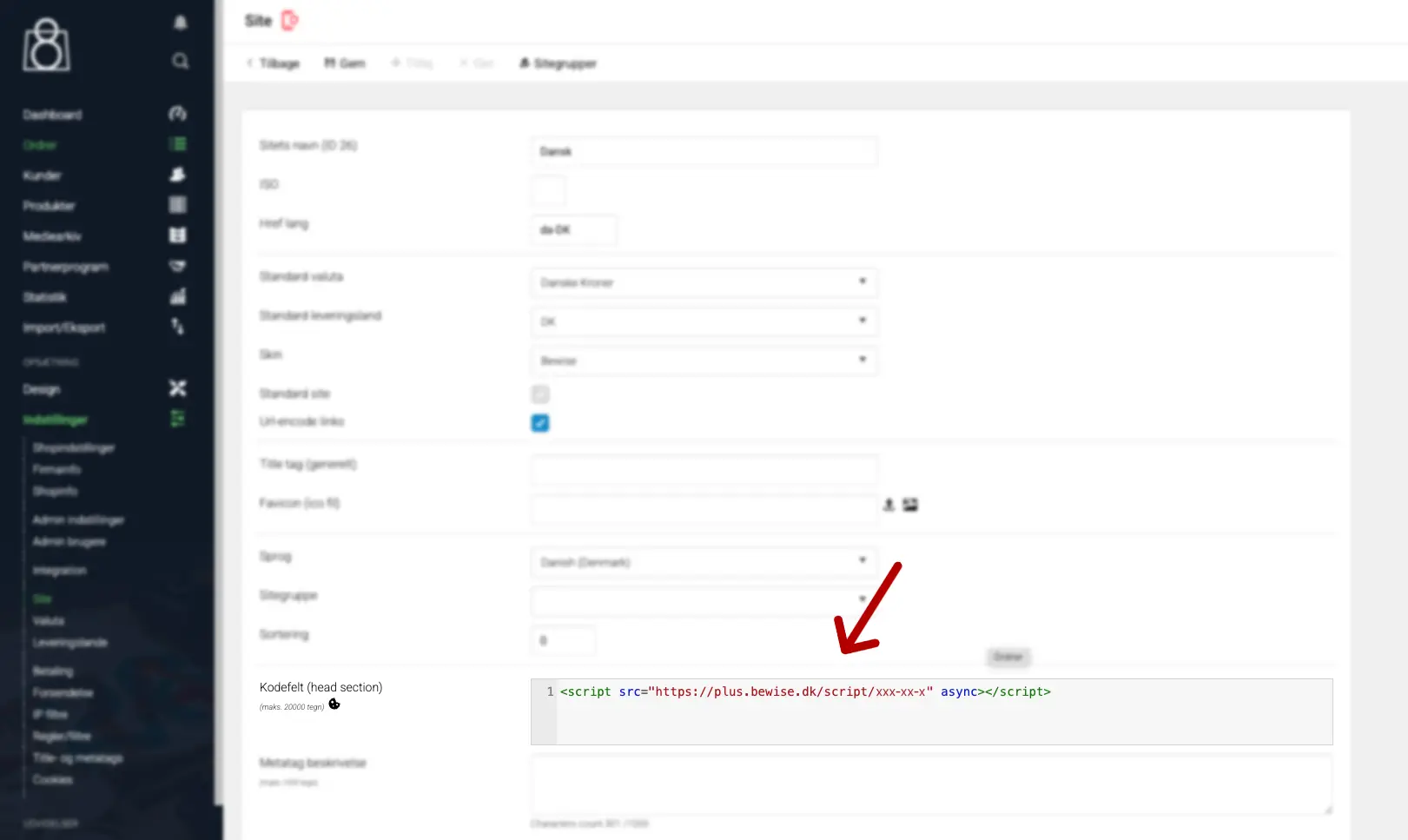Uncheck the Url-encode links checkbox
The image size is (1408, 840).
pyautogui.click(x=540, y=423)
